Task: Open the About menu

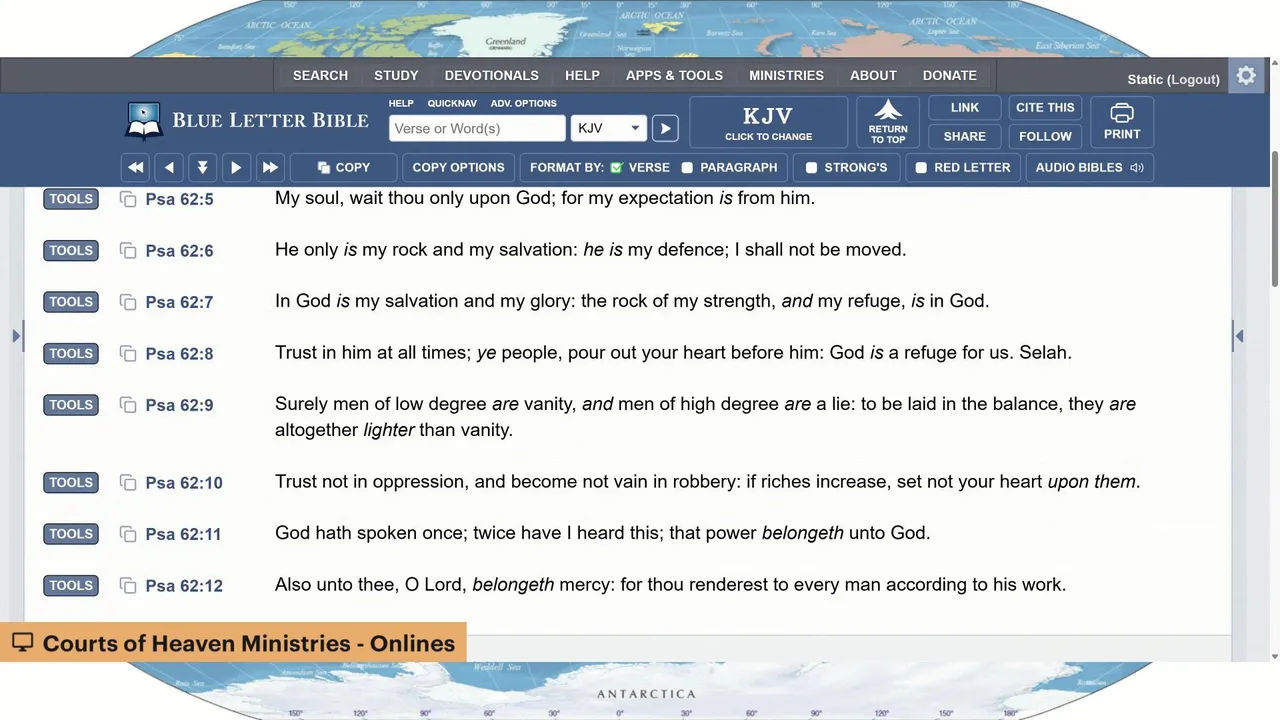Action: point(873,75)
